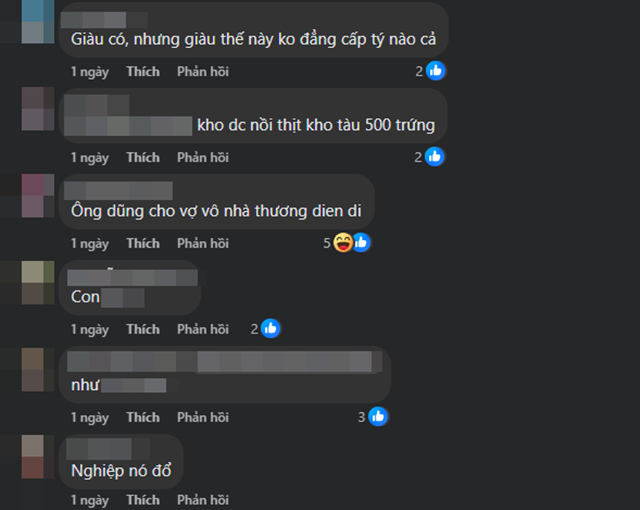Reply to 'Giàu có' comment with Phản hồi
The width and height of the screenshot is (640, 510).
(203, 71)
